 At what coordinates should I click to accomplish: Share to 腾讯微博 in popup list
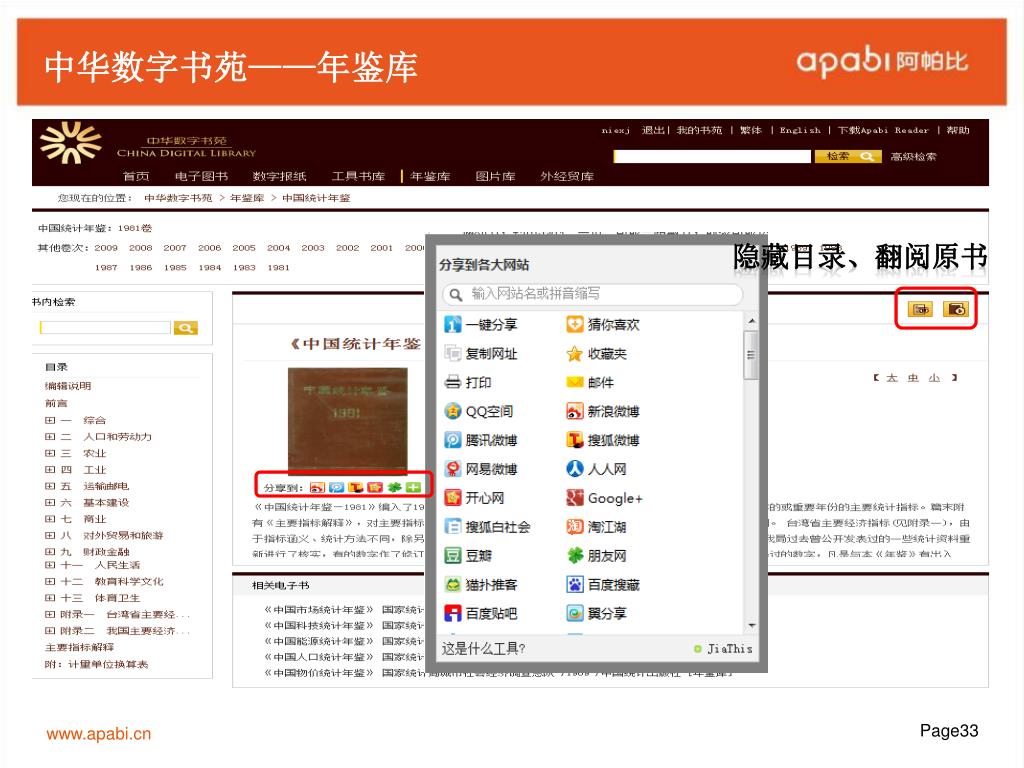click(x=481, y=440)
